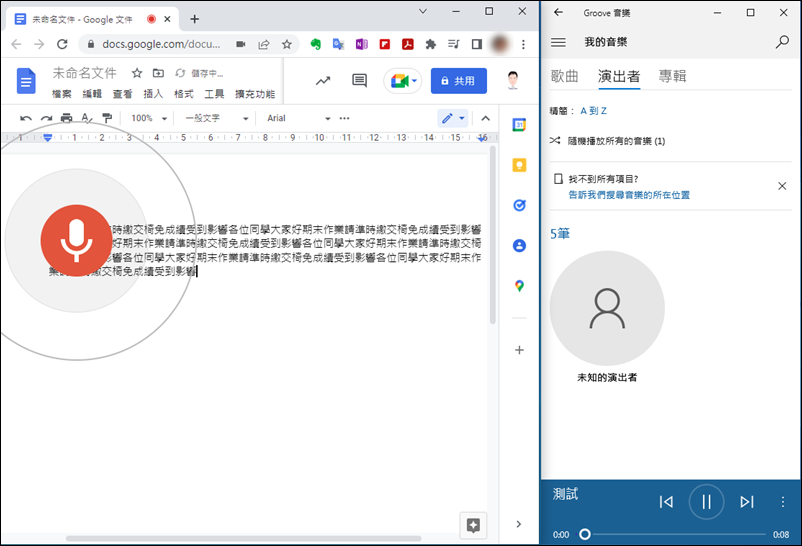This screenshot has height=546, width=802.
Task: Open the 格式 menu
Action: pyautogui.click(x=184, y=94)
